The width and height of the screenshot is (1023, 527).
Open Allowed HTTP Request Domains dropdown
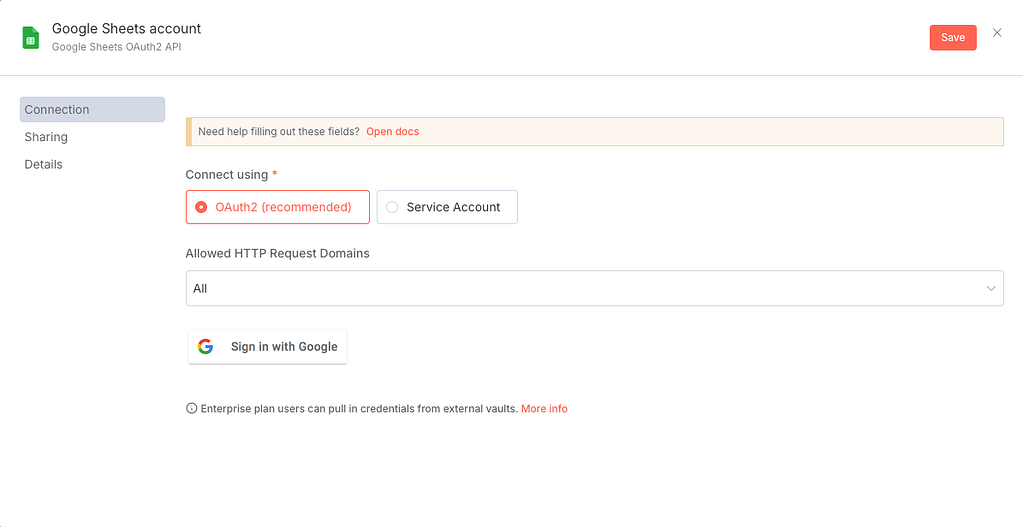(x=594, y=288)
